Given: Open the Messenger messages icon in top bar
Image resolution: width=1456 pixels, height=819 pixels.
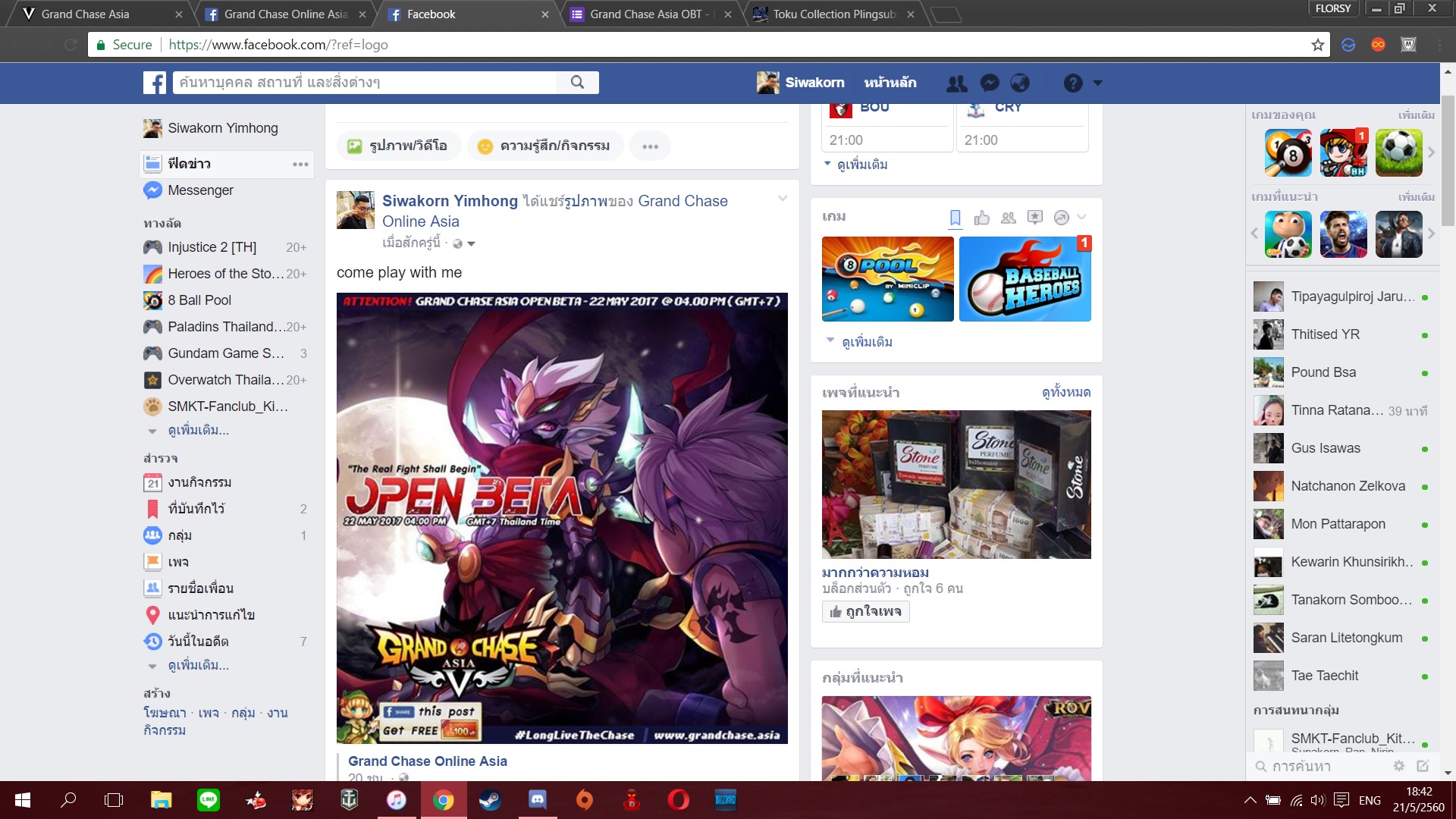Looking at the screenshot, I should pos(990,83).
